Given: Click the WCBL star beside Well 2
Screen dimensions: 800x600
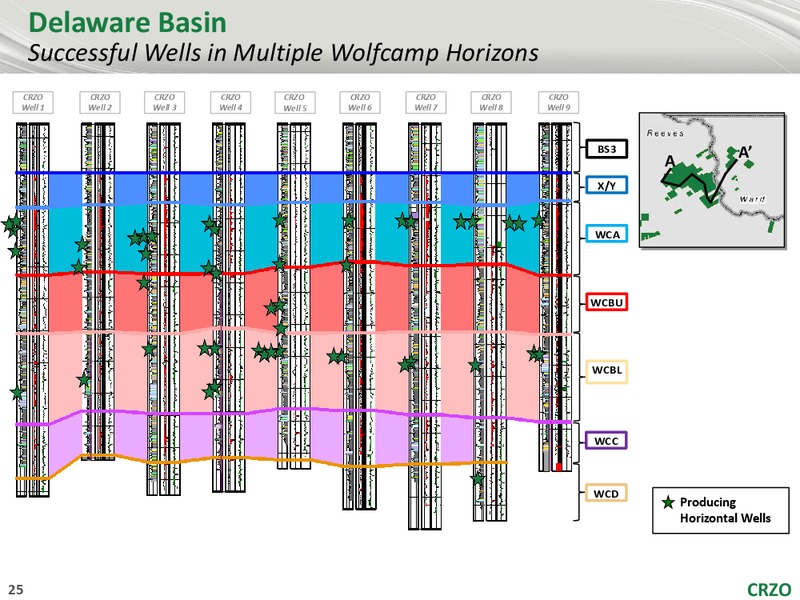Looking at the screenshot, I should click(84, 380).
